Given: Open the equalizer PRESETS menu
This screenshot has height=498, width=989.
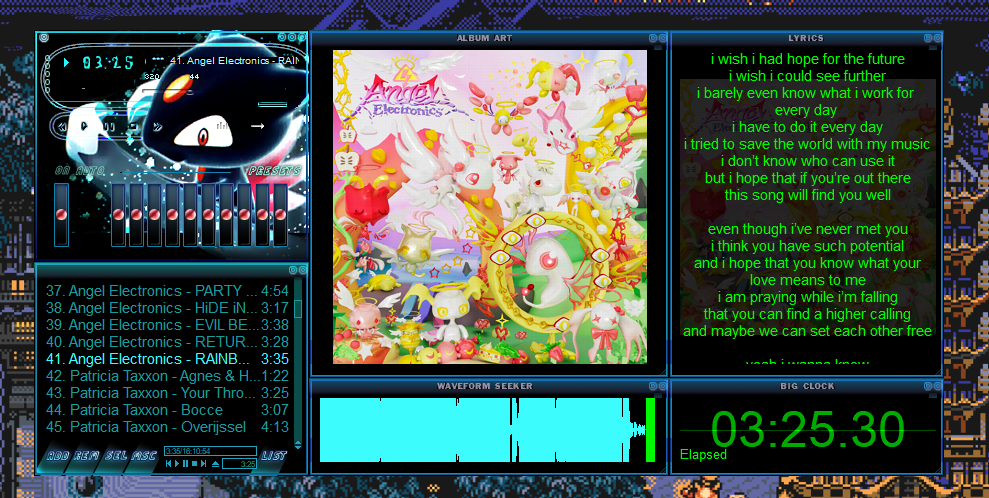Looking at the screenshot, I should pyautogui.click(x=274, y=171).
